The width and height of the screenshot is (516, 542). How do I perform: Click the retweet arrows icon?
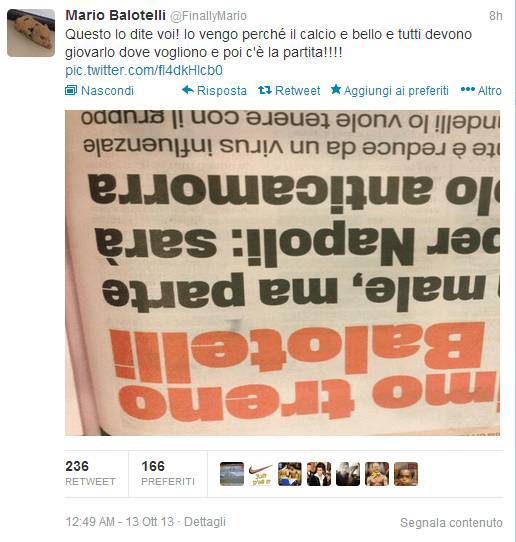(264, 91)
